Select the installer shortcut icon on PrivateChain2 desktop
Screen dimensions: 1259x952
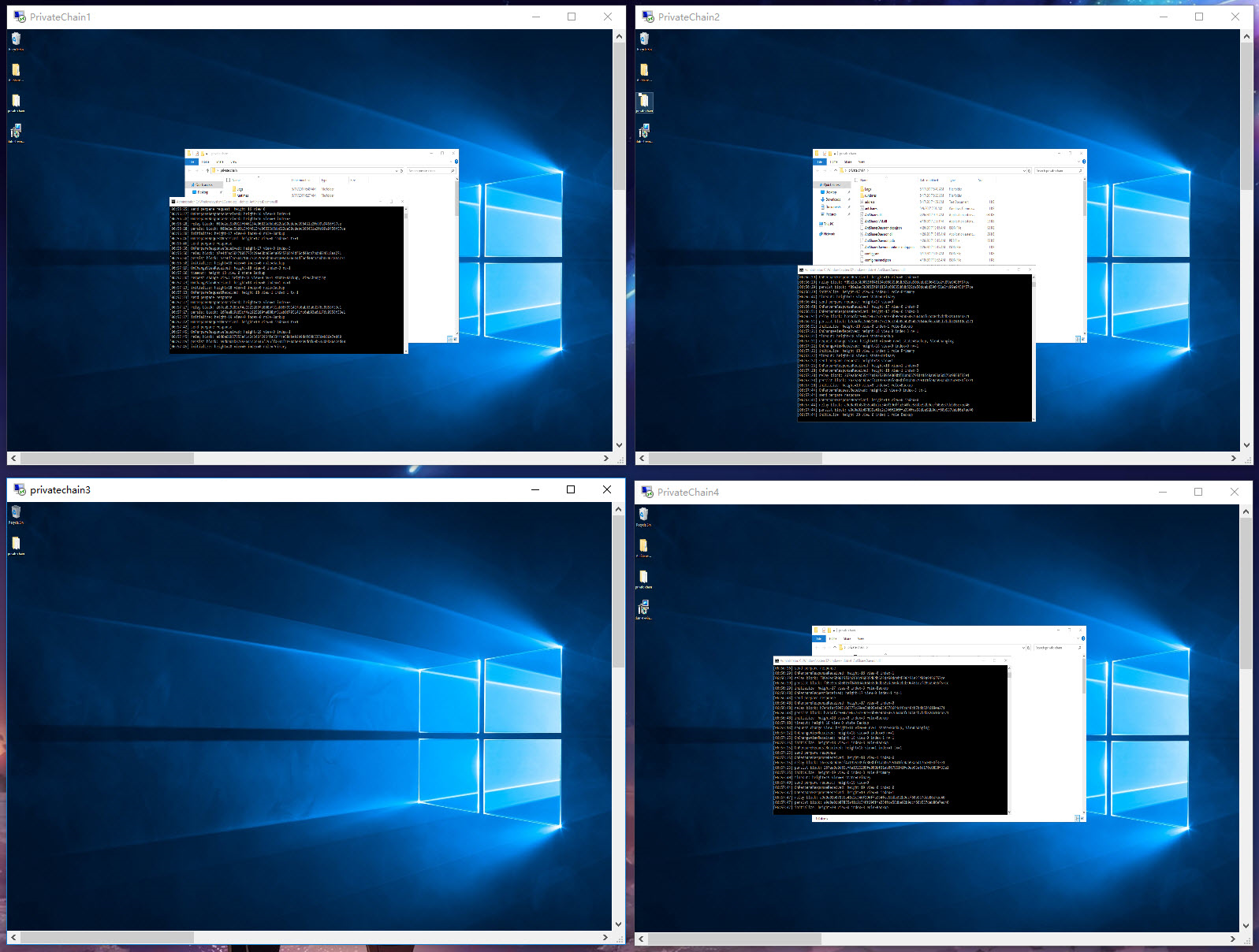(x=644, y=132)
